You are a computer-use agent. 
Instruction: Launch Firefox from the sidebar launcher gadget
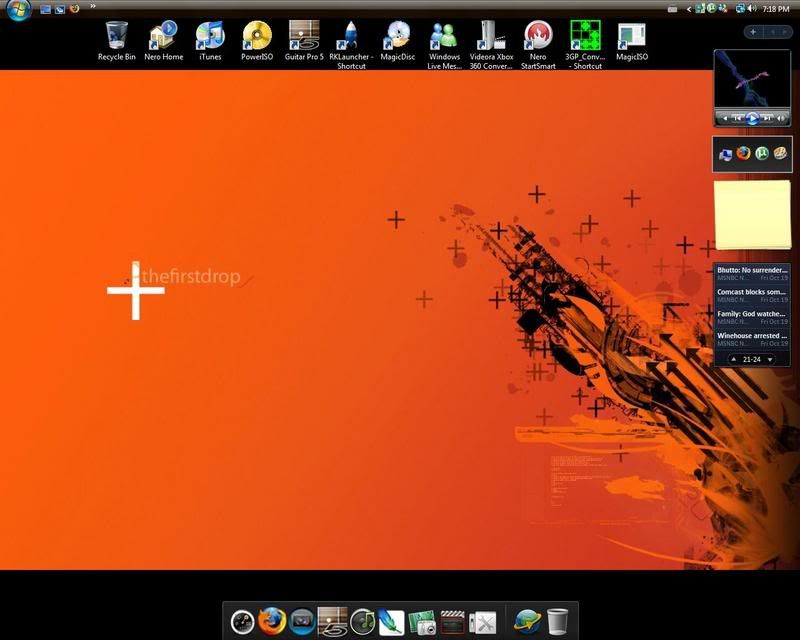pyautogui.click(x=743, y=153)
